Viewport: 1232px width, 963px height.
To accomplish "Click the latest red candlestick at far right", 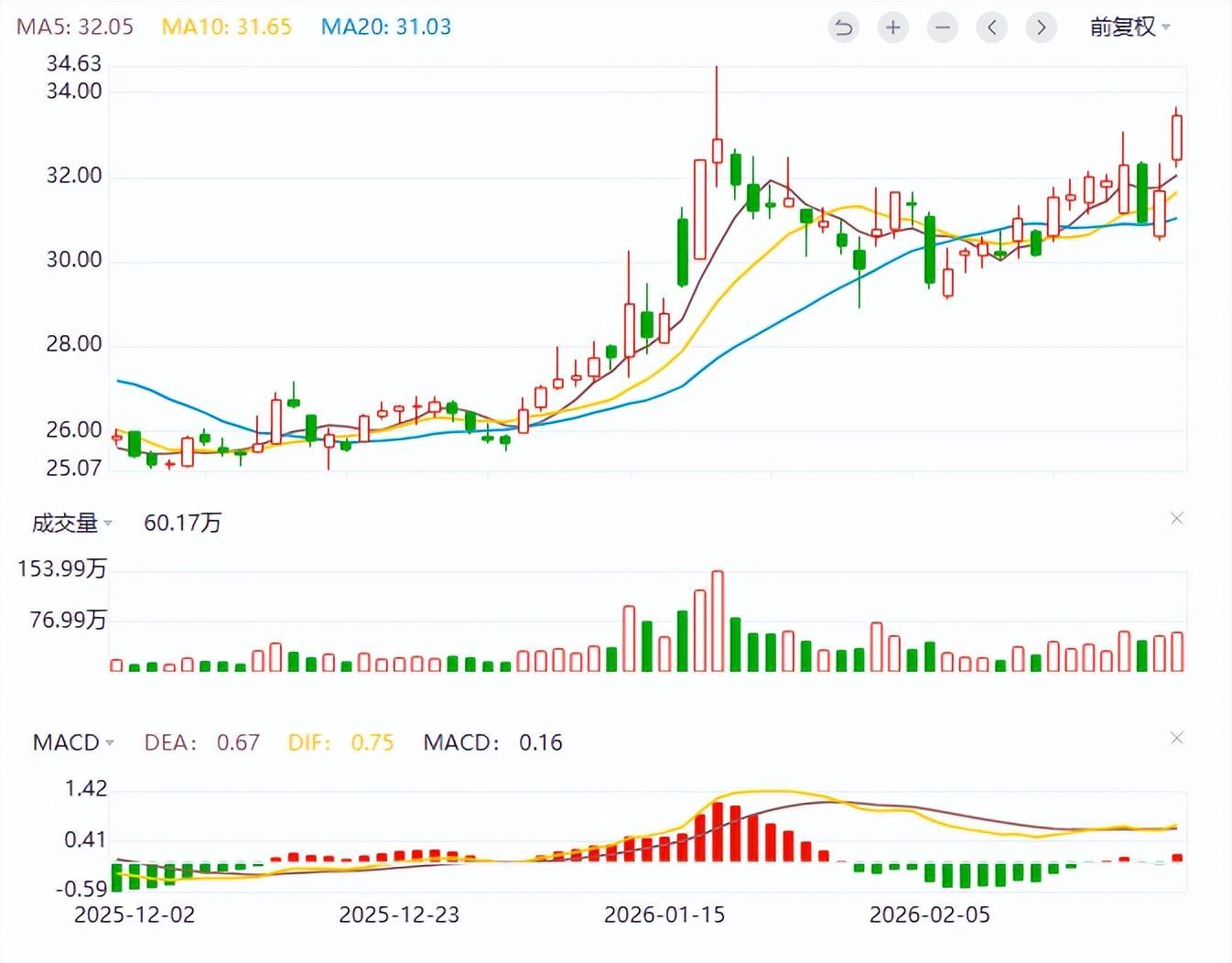I will [x=1177, y=137].
